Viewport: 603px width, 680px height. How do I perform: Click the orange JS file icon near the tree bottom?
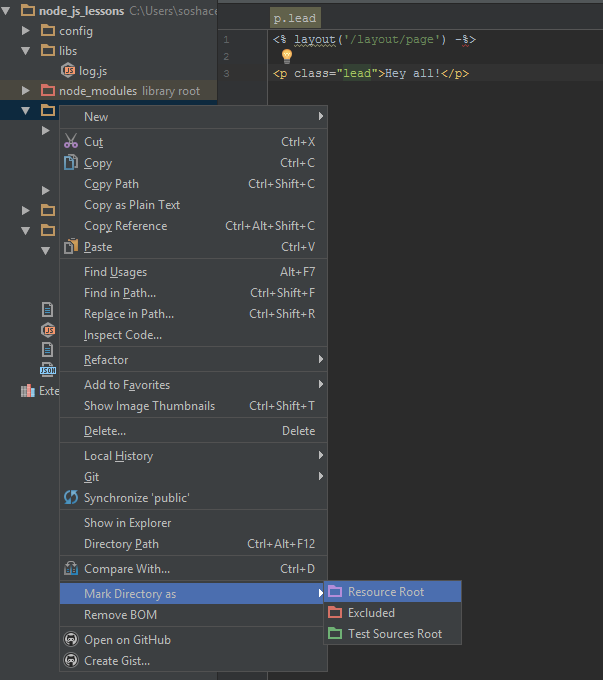point(48,330)
